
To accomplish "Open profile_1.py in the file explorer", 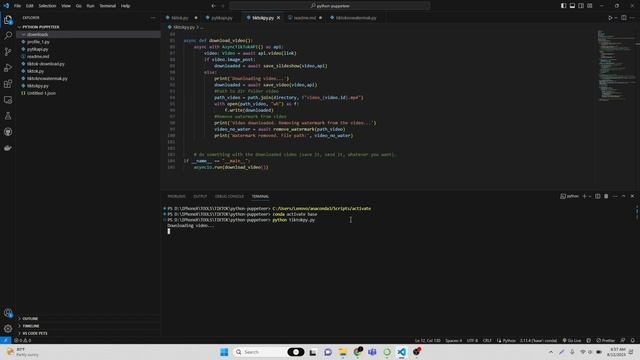I will [38, 42].
